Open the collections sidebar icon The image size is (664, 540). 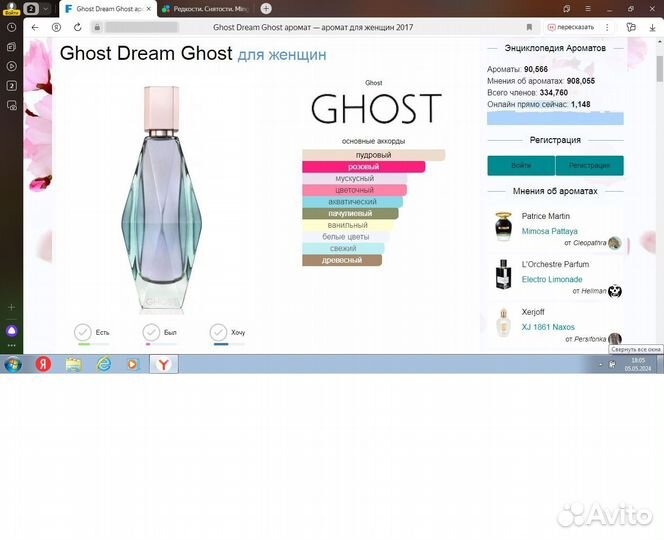point(11,47)
